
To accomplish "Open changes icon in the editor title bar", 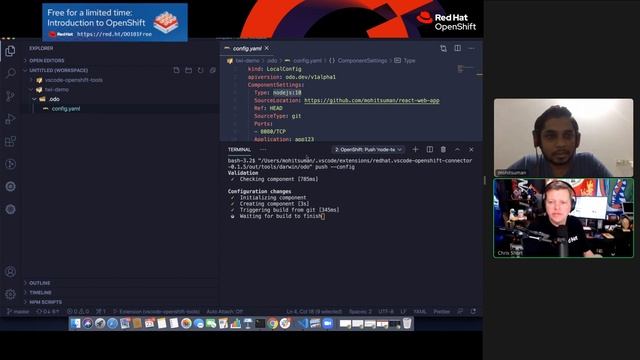I will [444, 48].
